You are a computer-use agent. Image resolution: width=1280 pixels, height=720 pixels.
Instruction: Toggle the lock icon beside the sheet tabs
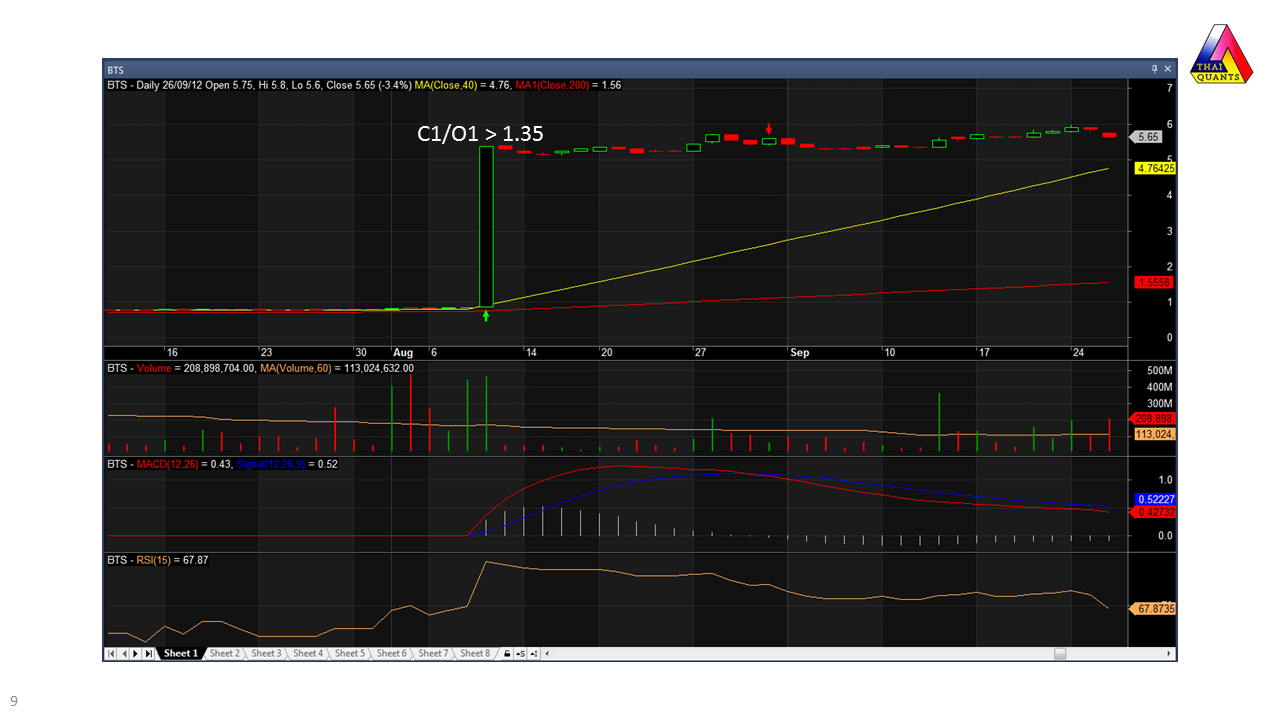pyautogui.click(x=506, y=653)
